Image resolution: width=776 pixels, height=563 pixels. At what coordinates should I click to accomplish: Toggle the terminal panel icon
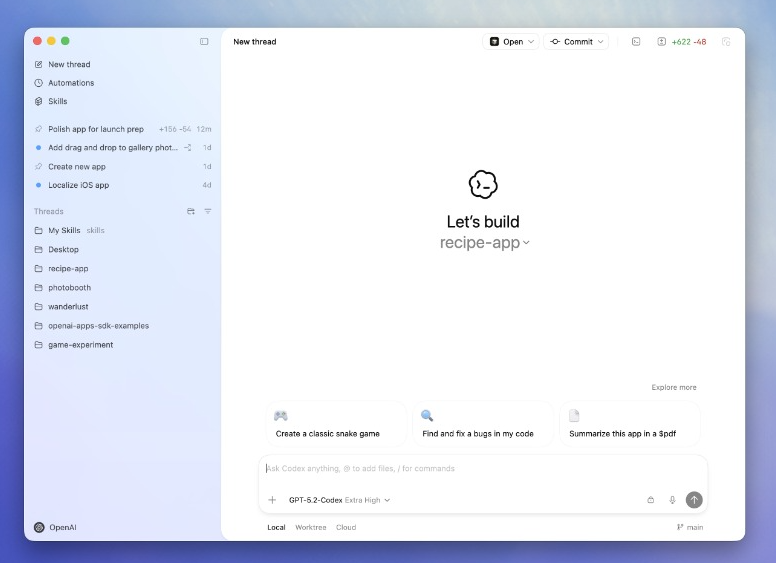[636, 42]
